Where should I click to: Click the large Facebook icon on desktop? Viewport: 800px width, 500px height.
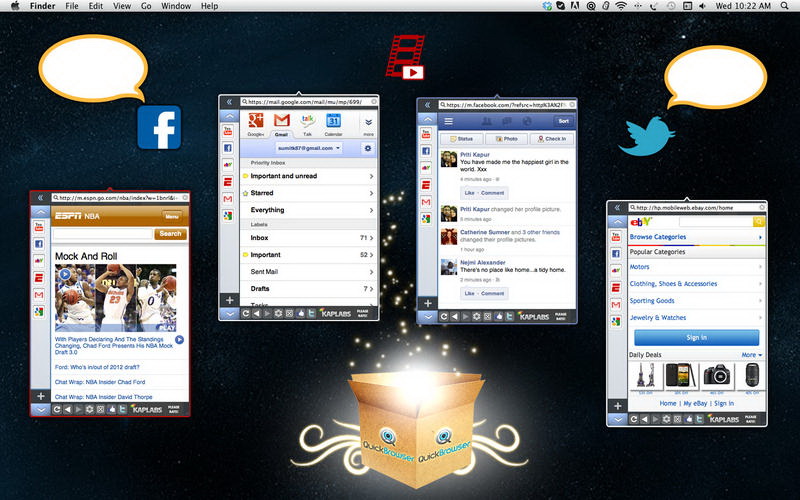(x=158, y=128)
